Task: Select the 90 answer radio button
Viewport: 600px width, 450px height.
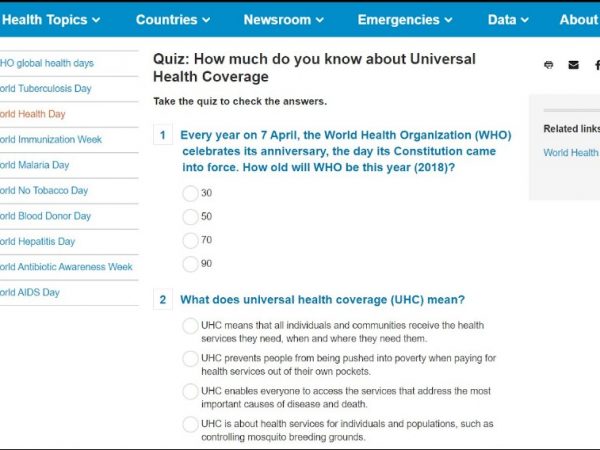Action: 190,264
